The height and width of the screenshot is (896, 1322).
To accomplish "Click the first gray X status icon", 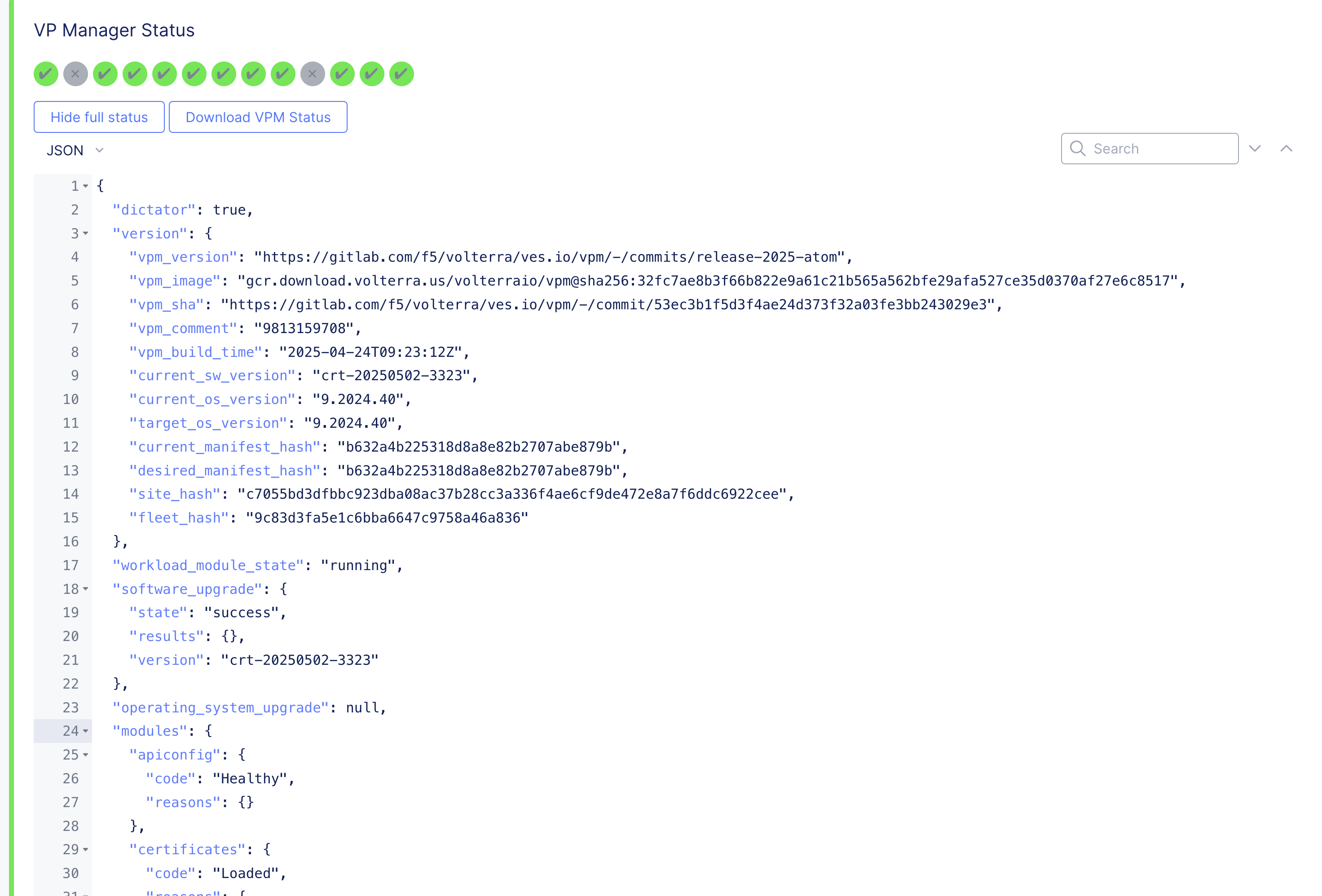I will tap(75, 74).
